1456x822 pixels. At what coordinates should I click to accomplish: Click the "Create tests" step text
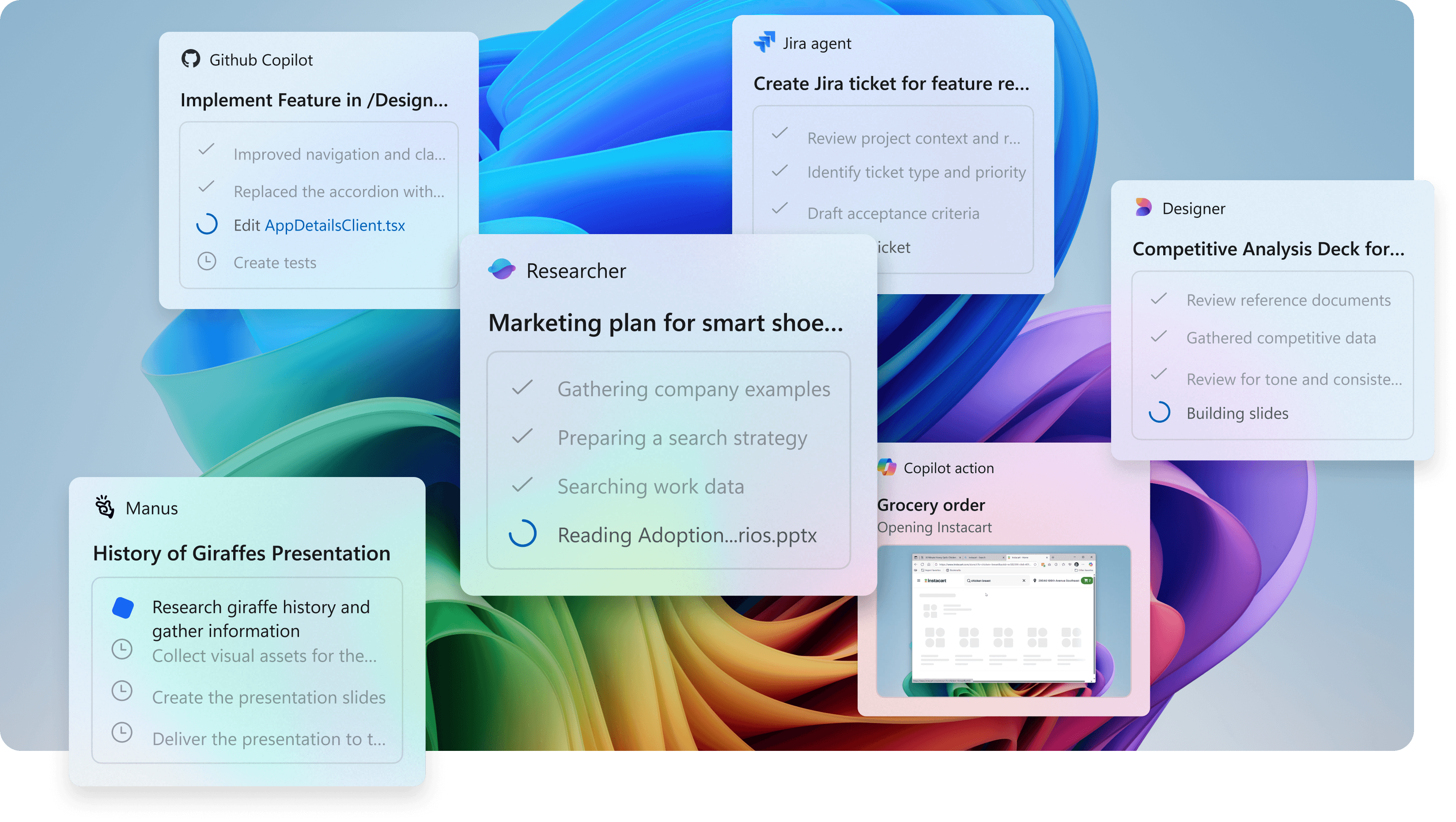[275, 263]
